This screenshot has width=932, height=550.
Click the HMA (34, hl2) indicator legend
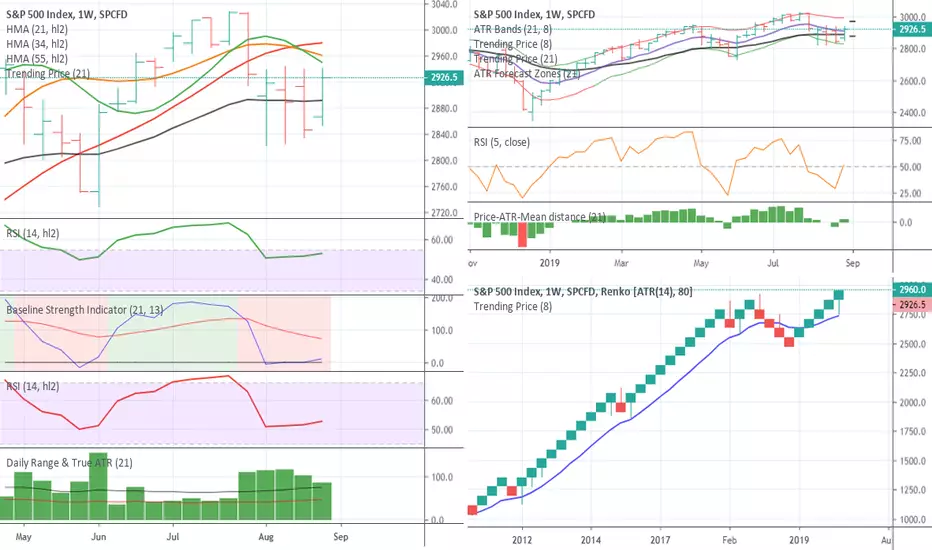tap(37, 44)
